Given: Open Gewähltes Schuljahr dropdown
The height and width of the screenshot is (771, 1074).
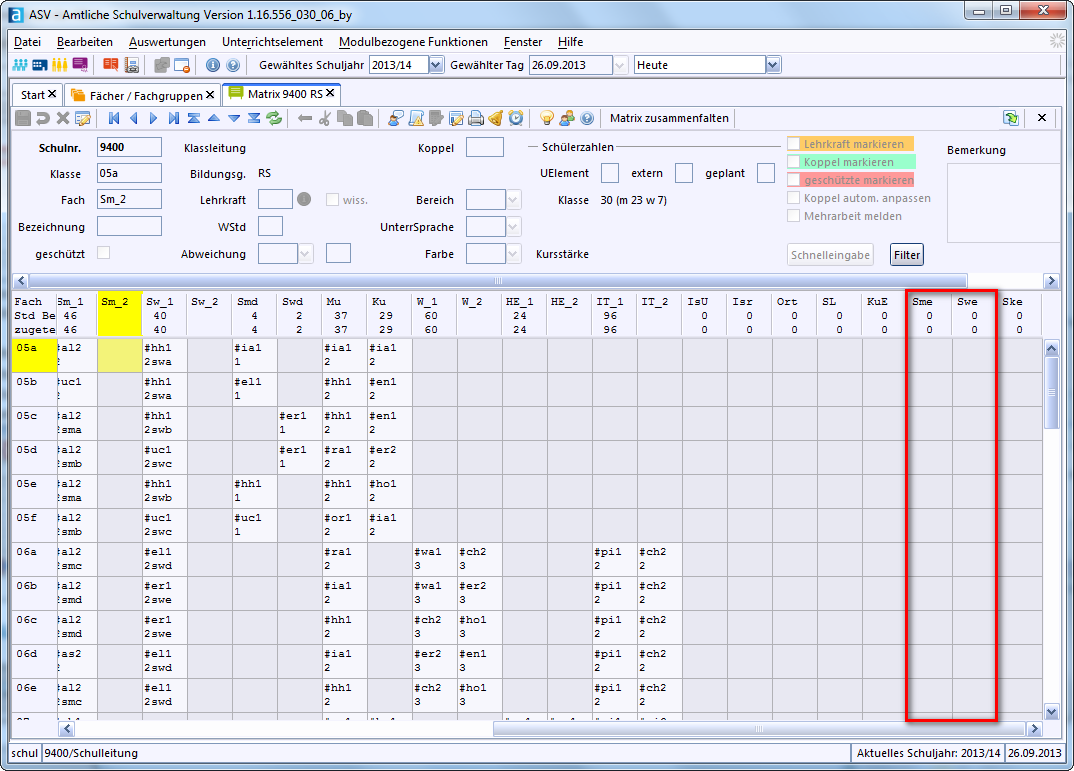Looking at the screenshot, I should point(436,65).
